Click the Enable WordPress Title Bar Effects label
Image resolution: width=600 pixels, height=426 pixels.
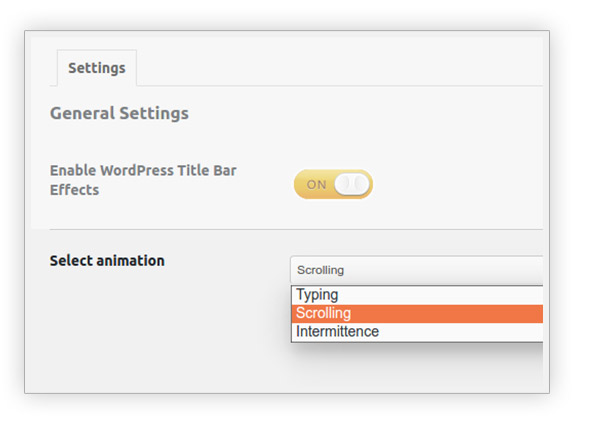[x=143, y=180]
